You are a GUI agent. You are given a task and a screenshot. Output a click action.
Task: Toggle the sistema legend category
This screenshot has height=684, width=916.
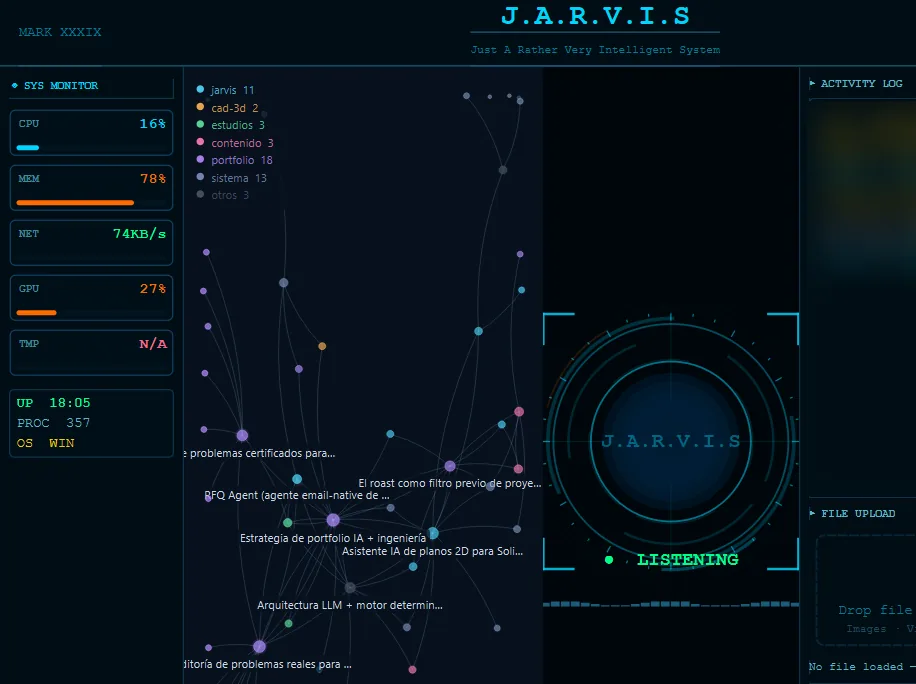[x=231, y=178]
